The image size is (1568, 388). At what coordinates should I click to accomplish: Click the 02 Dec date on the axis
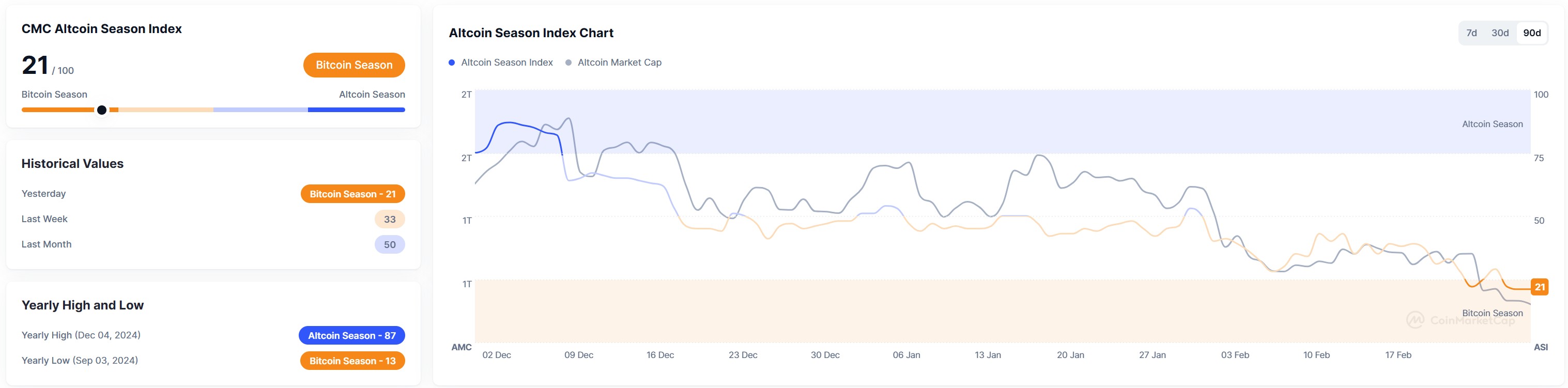click(x=496, y=355)
